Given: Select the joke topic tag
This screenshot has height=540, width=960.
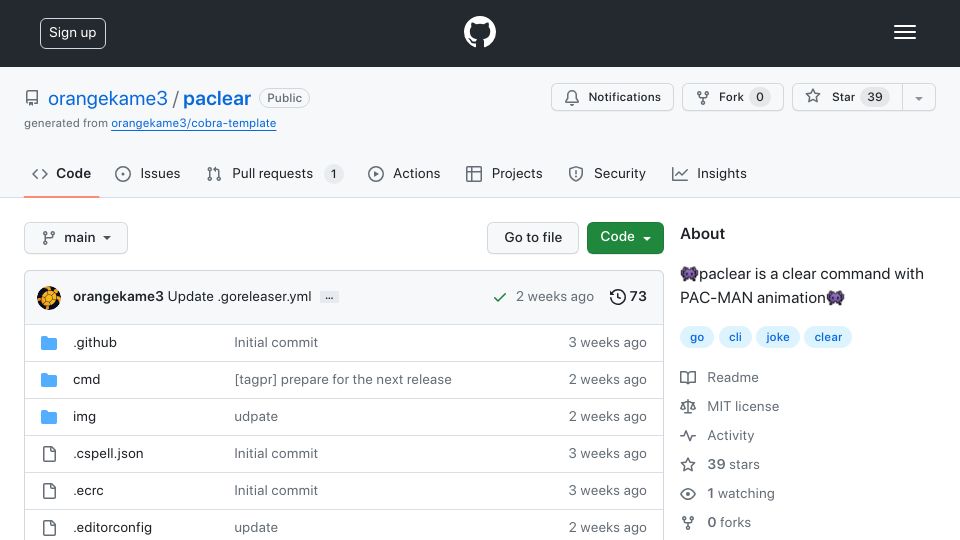Looking at the screenshot, I should [778, 337].
